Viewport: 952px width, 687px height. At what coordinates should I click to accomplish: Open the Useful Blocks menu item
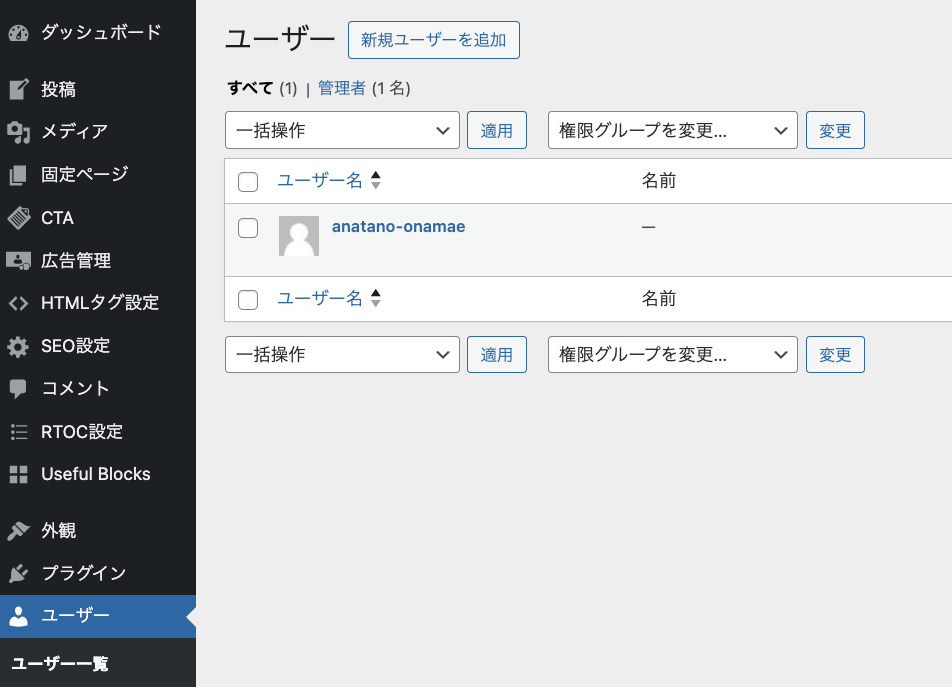pyautogui.click(x=96, y=474)
